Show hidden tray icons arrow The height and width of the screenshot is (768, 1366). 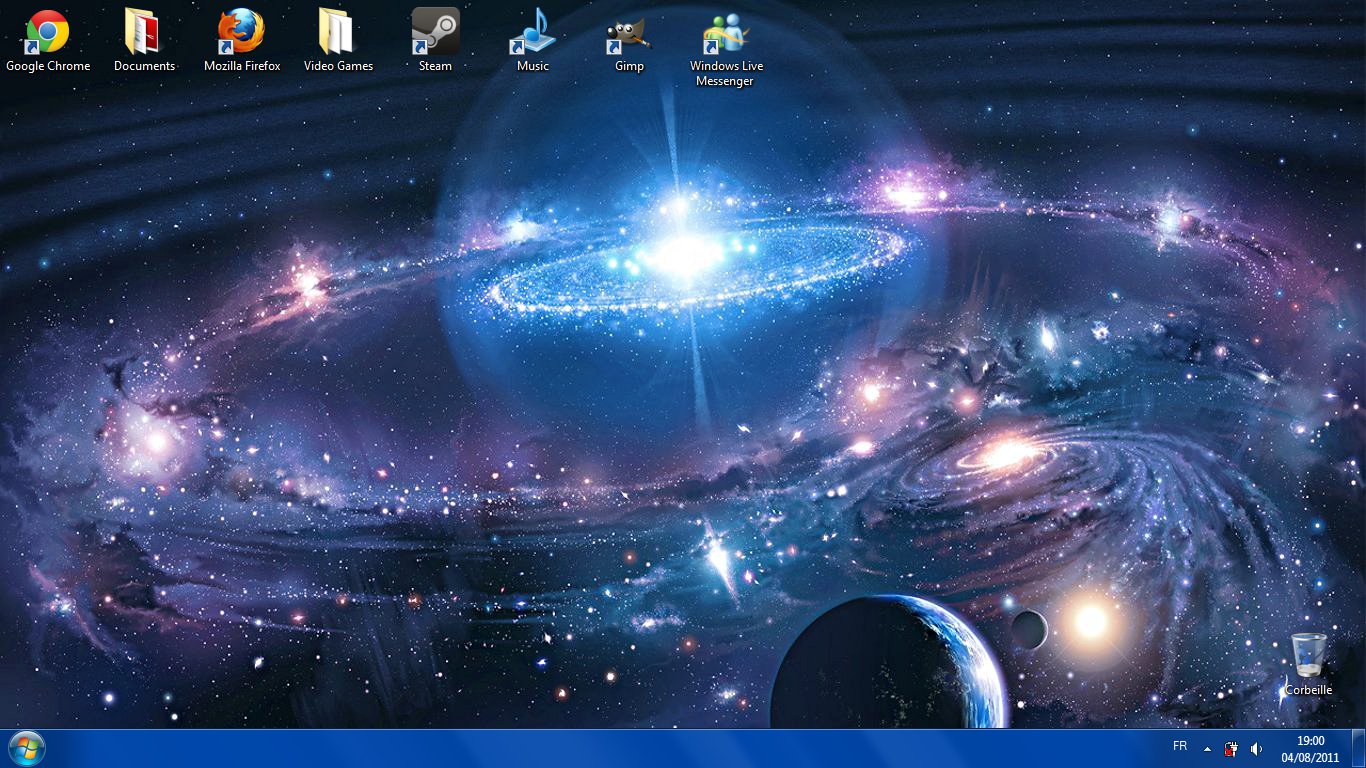1207,749
